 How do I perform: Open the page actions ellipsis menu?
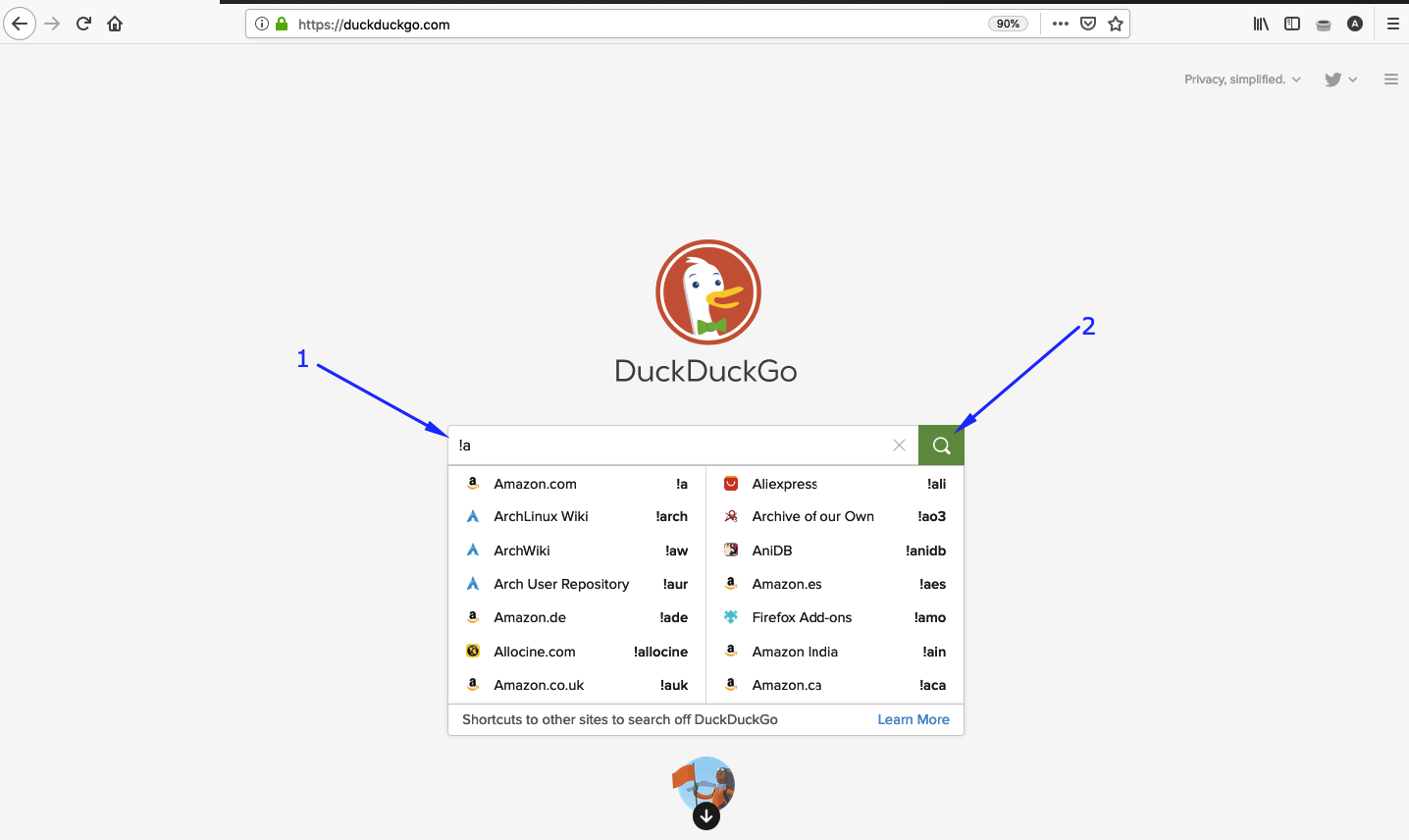pos(1060,23)
